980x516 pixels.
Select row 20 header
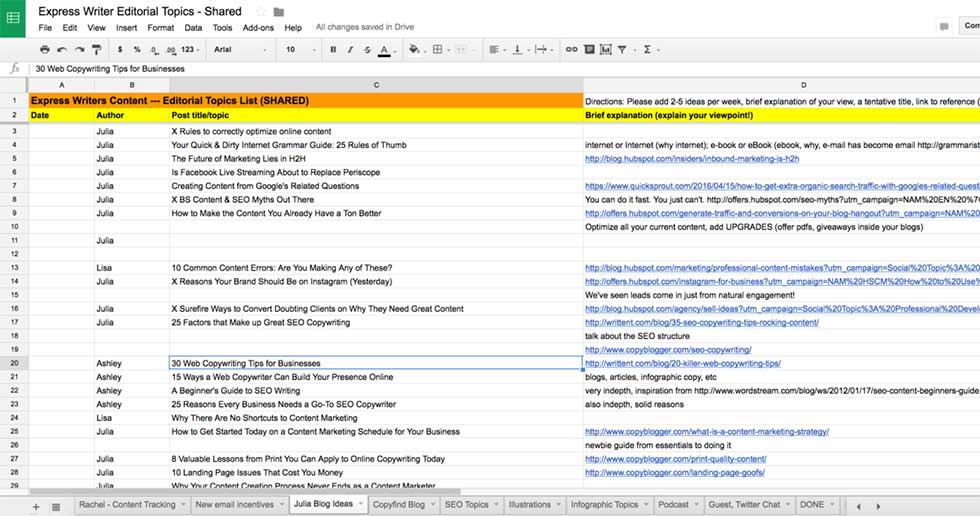point(14,364)
